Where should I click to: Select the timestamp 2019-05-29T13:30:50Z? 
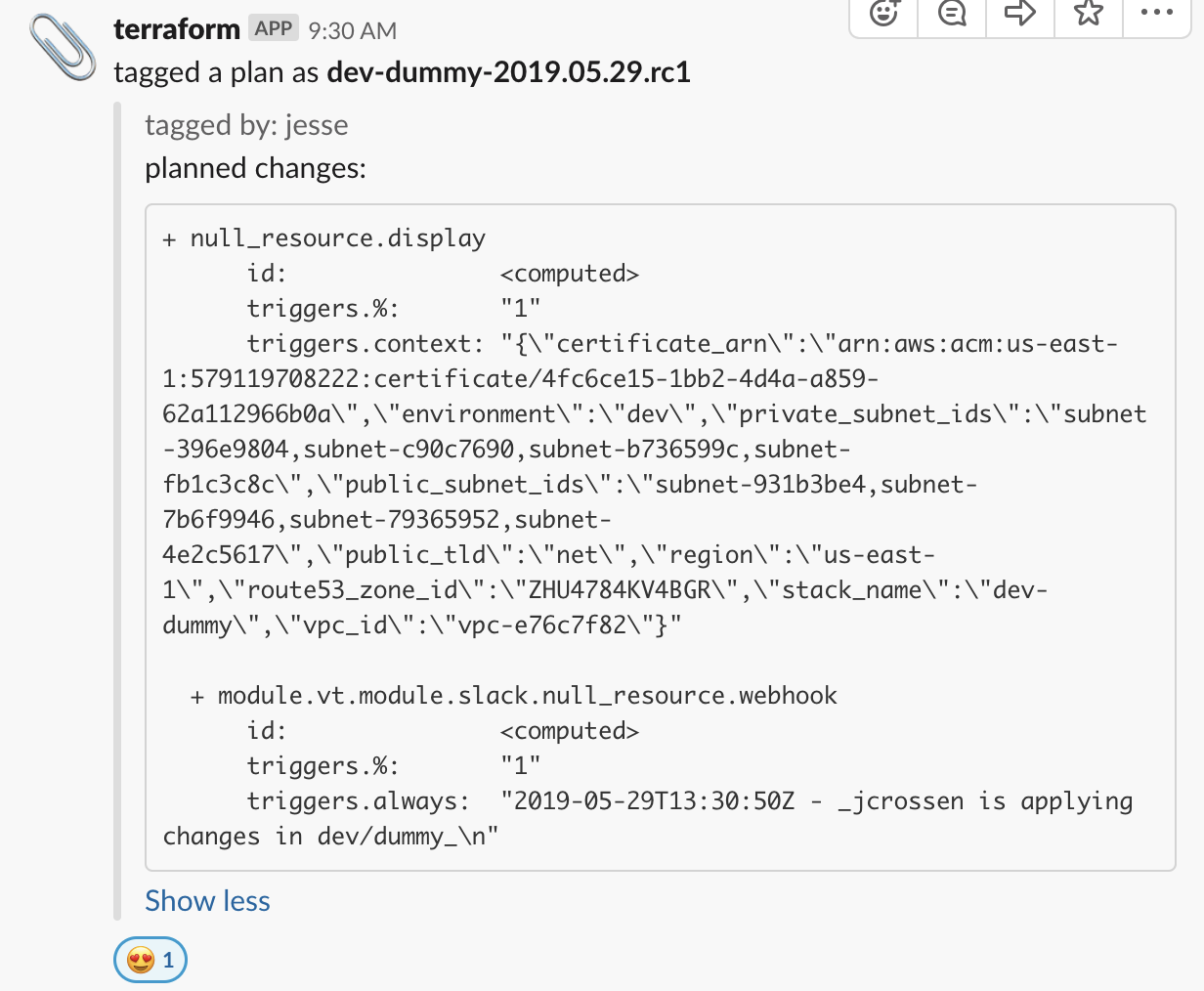(655, 801)
